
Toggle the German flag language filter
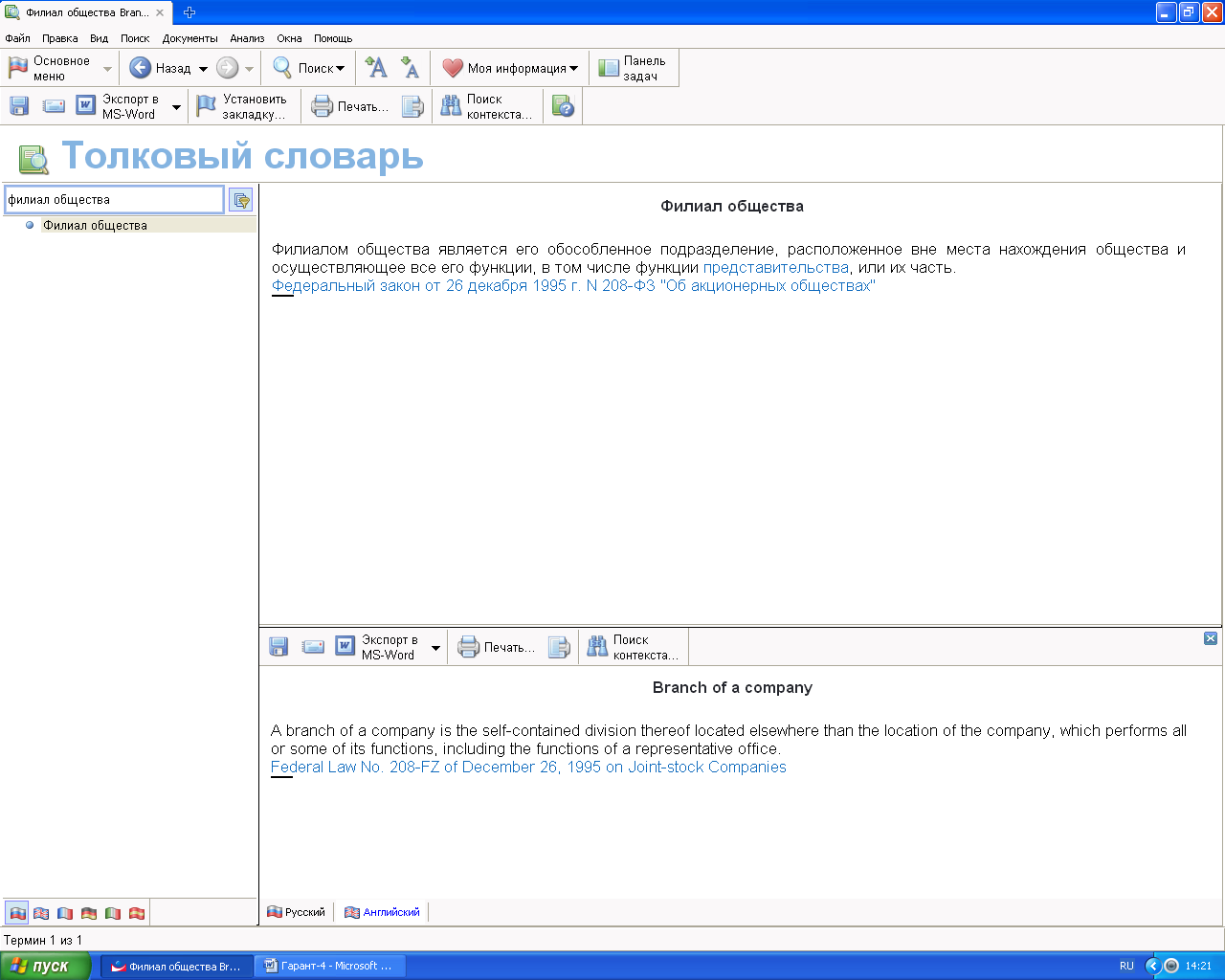click(x=89, y=913)
